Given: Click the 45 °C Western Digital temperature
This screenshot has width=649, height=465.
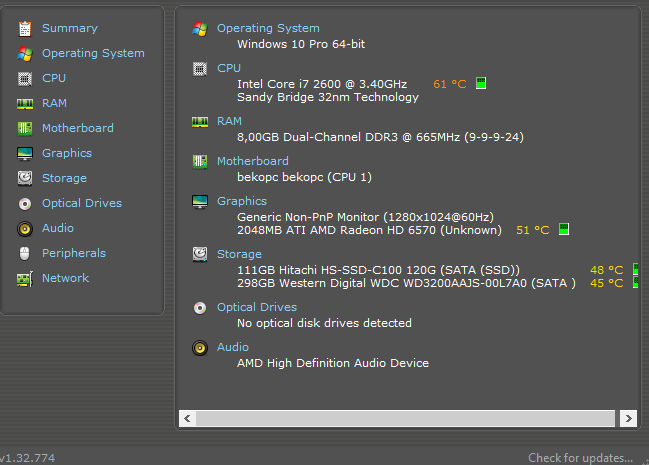Looking at the screenshot, I should (x=606, y=283).
